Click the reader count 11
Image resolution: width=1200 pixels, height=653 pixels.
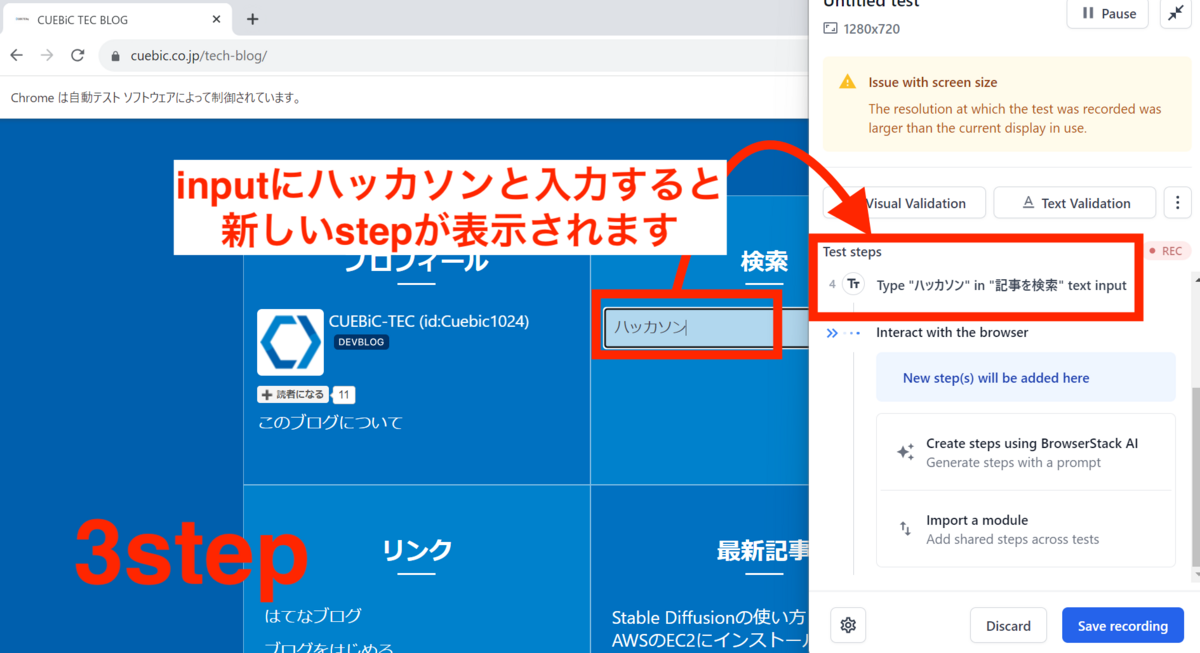(343, 395)
